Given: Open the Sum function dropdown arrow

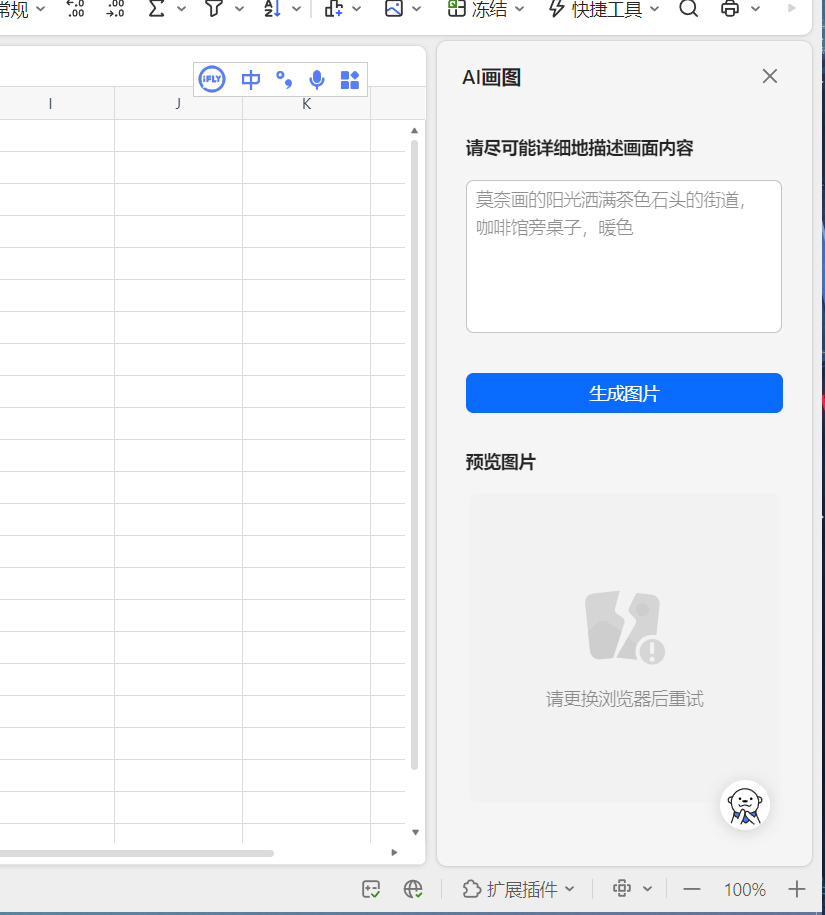Looking at the screenshot, I should pyautogui.click(x=181, y=9).
